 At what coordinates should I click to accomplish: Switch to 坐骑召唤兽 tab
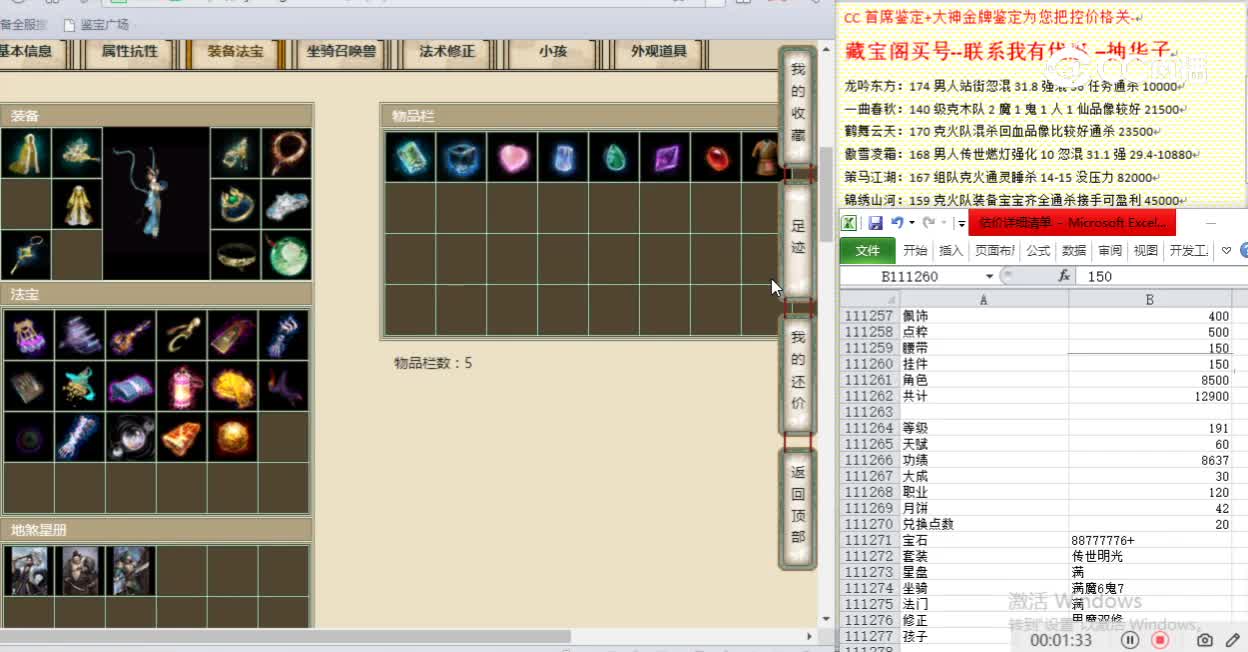pyautogui.click(x=342, y=51)
